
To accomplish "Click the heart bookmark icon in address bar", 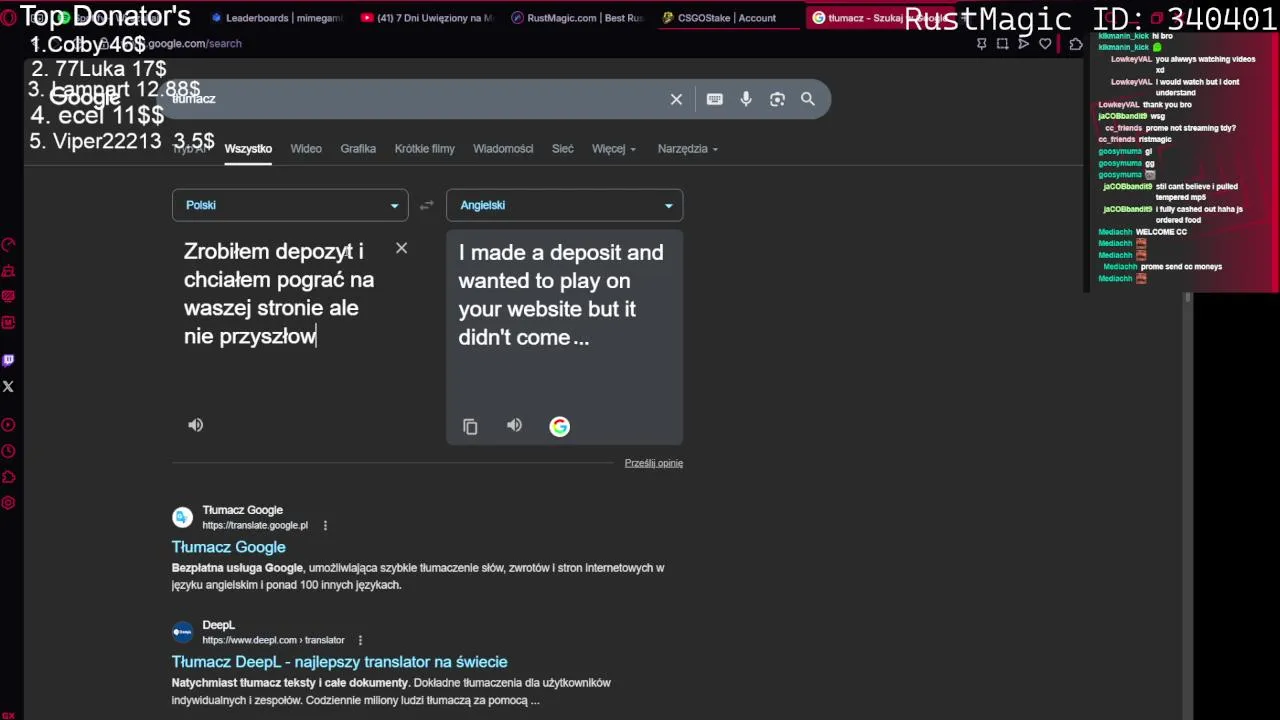I will pos(1045,44).
